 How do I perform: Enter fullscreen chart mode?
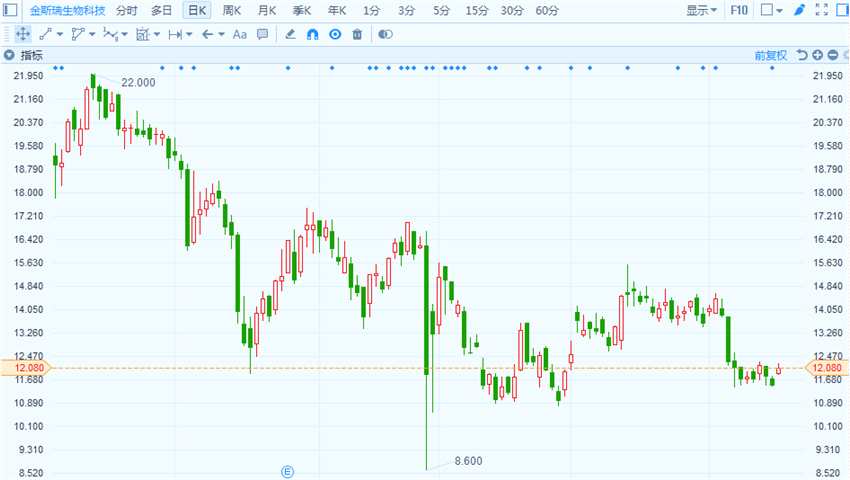(x=822, y=10)
